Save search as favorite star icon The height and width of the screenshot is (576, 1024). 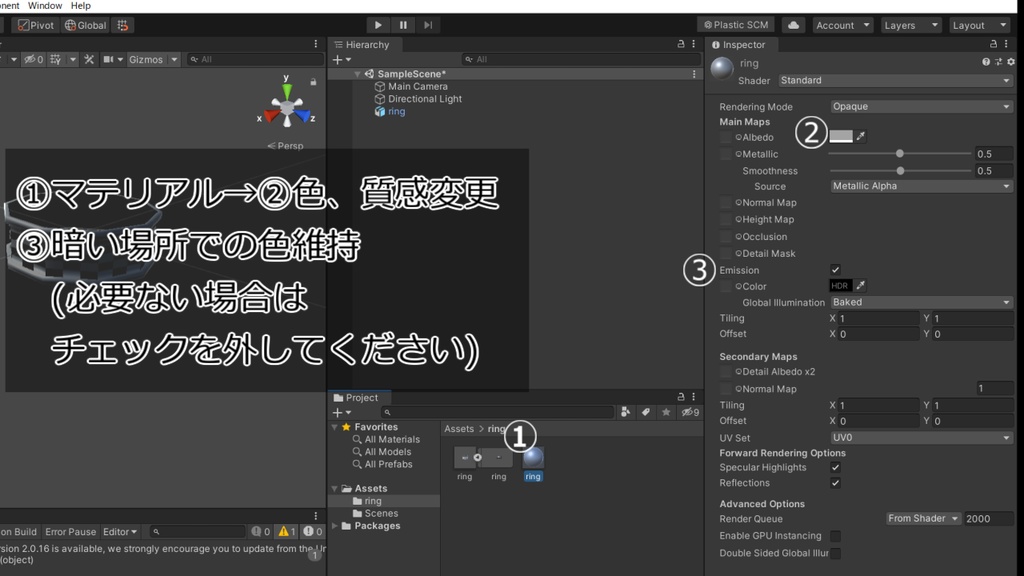pyautogui.click(x=666, y=412)
